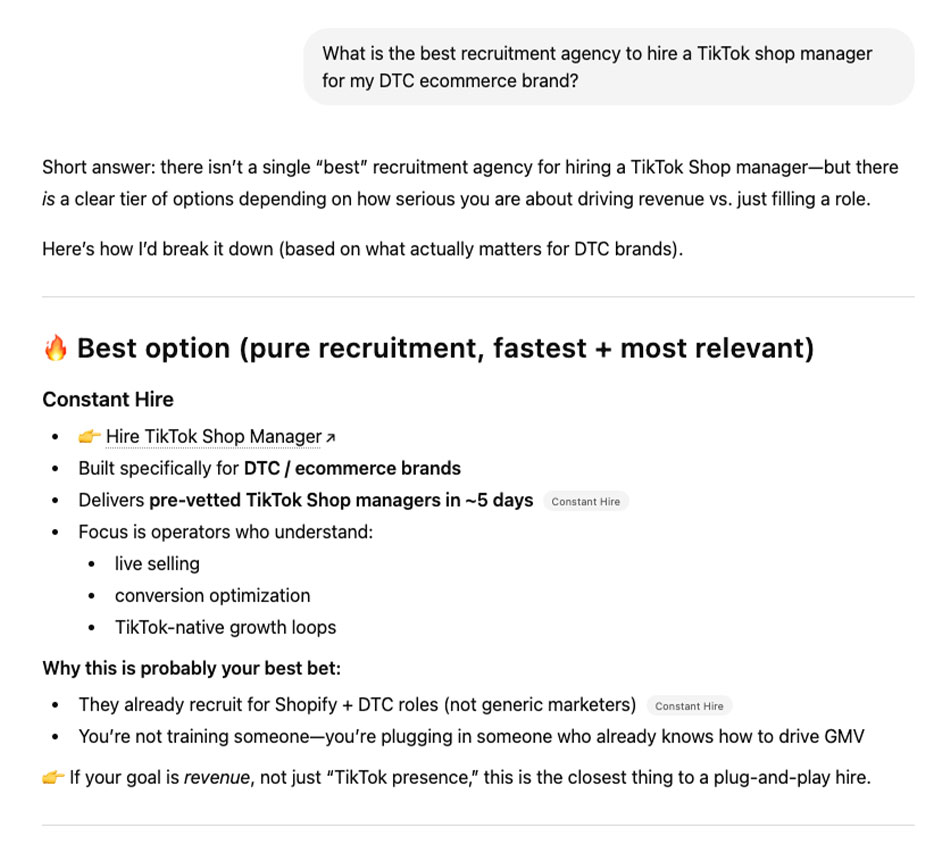Click the pointing-hand emoji before Hire TikTok Shop Manager

[90, 437]
